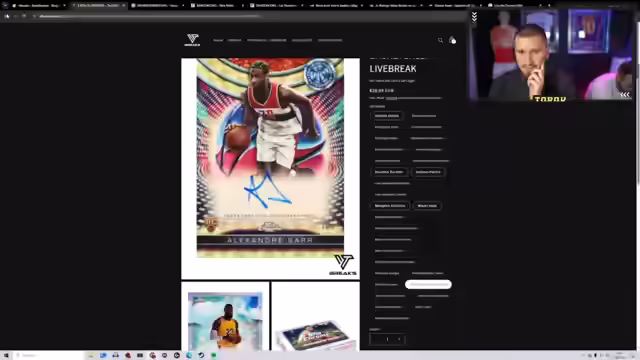Open the Windows Start menu
This screenshot has height=360, width=640.
6,356
